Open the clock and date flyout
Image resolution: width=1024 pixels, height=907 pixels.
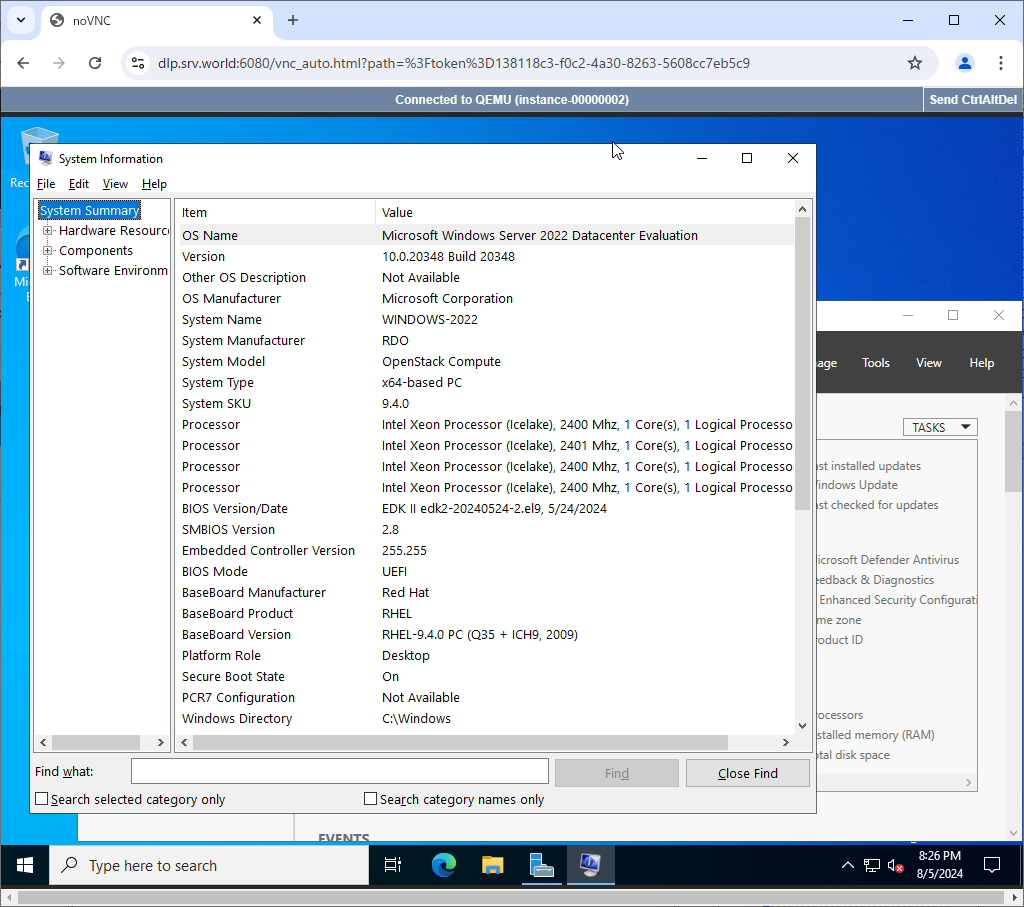click(939, 865)
